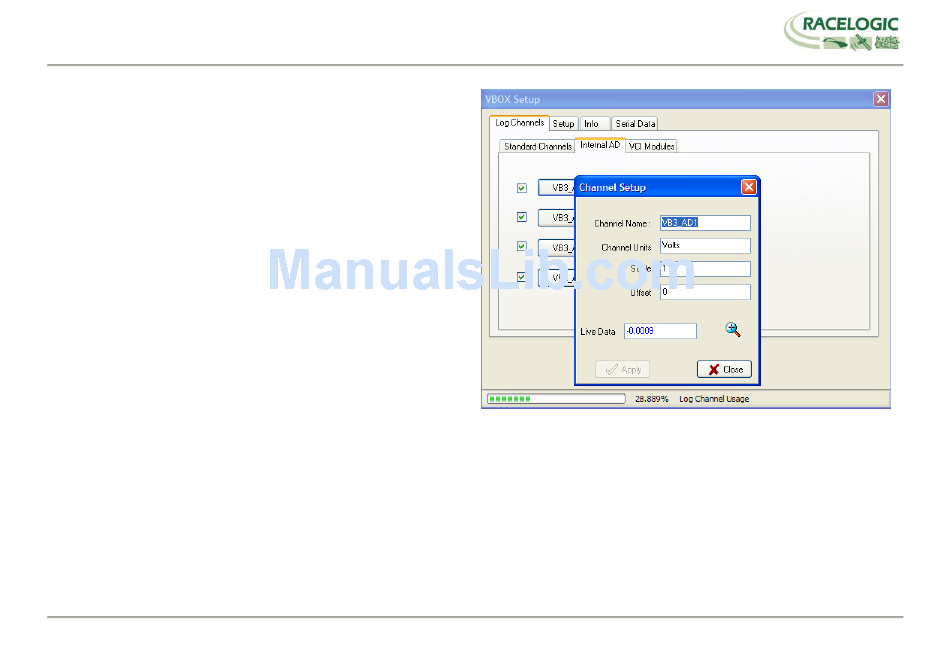Select the Standard Channels sub-tab
950x648 pixels.
[537, 147]
